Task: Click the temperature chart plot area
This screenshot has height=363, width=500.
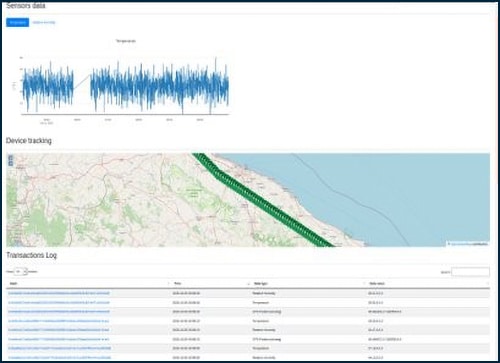Action: point(126,86)
